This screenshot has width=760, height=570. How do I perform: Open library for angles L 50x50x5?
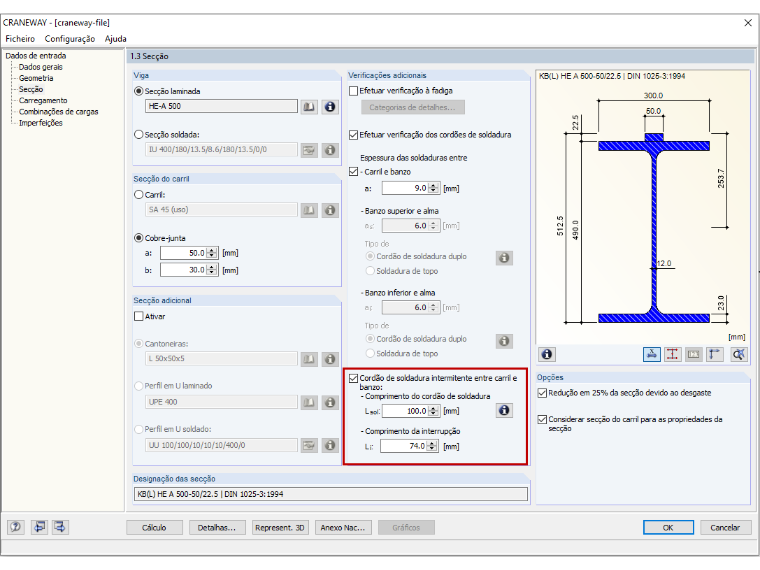coord(309,359)
